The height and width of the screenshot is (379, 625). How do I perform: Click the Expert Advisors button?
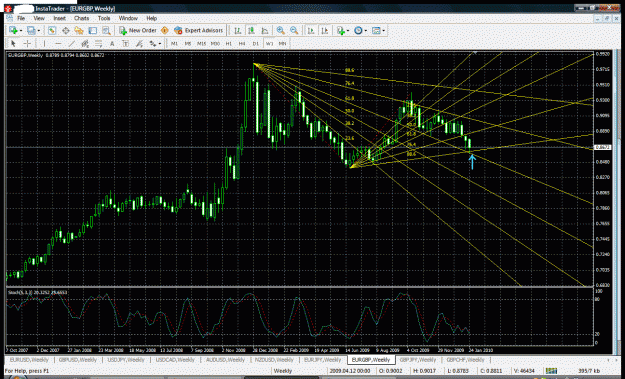coord(199,30)
